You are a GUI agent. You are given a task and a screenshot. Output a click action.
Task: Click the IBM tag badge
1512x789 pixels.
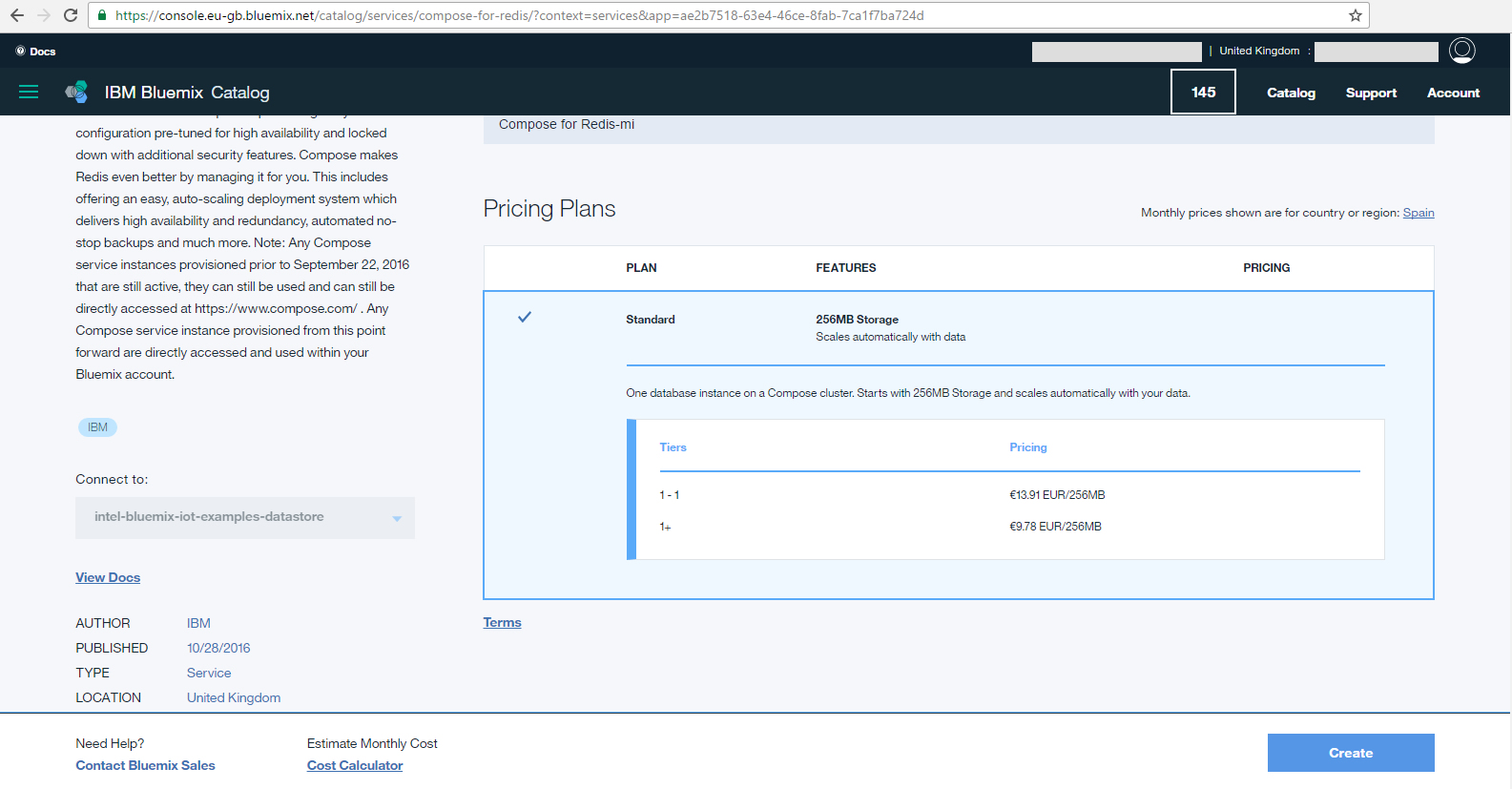[97, 427]
